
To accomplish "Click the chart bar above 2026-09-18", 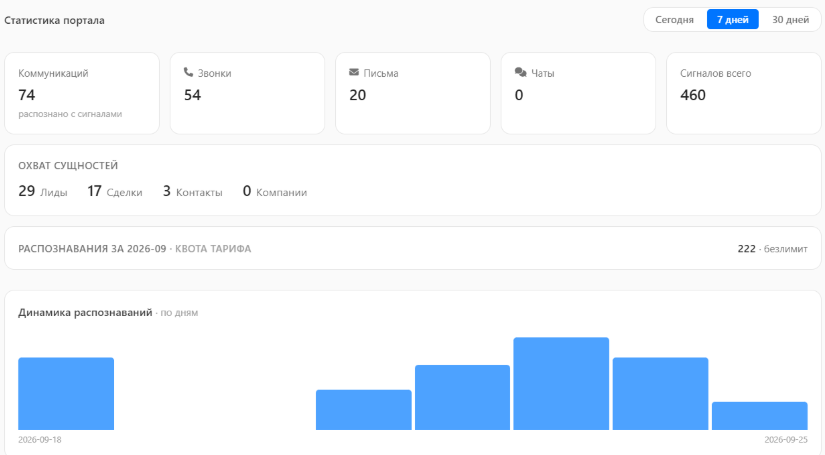I will click(x=66, y=394).
